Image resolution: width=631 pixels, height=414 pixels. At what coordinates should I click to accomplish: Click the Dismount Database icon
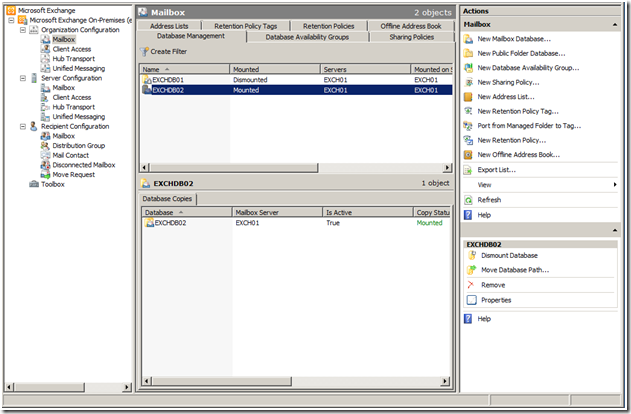pos(471,255)
